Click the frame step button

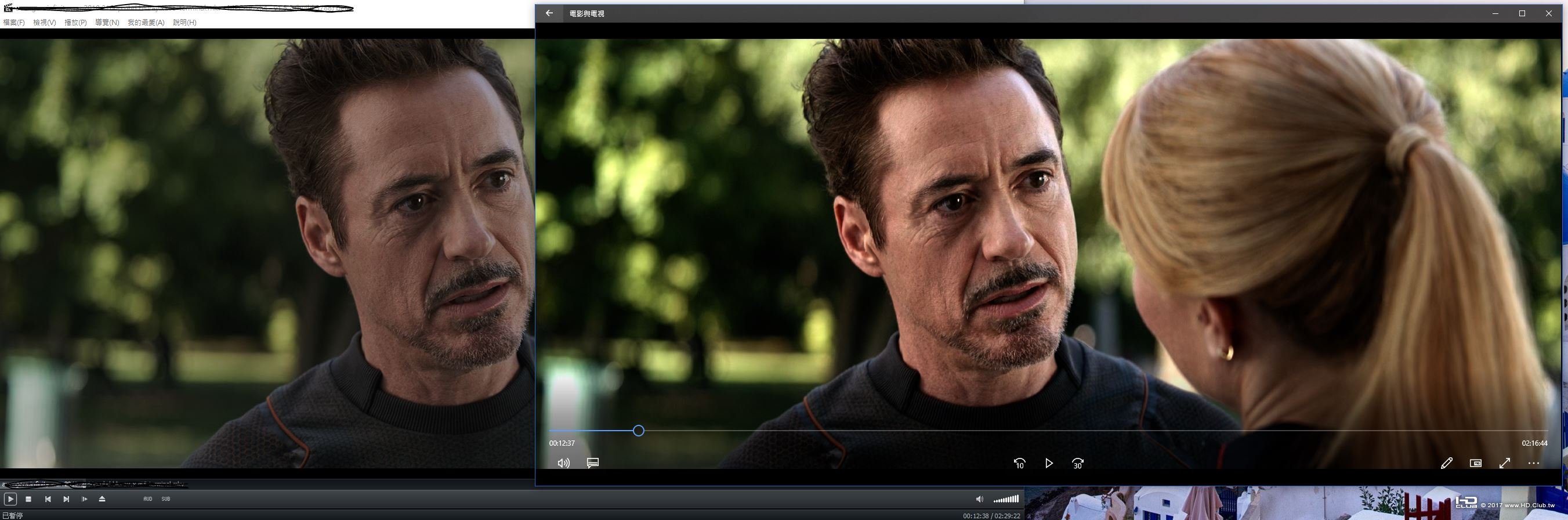[85, 499]
